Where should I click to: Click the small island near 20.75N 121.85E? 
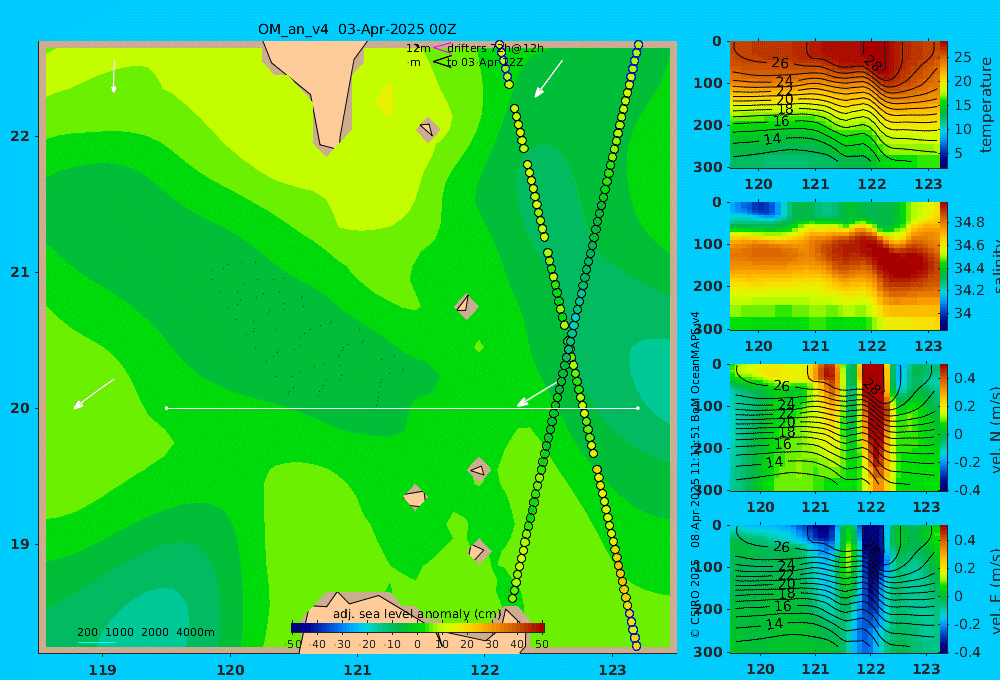point(466,306)
